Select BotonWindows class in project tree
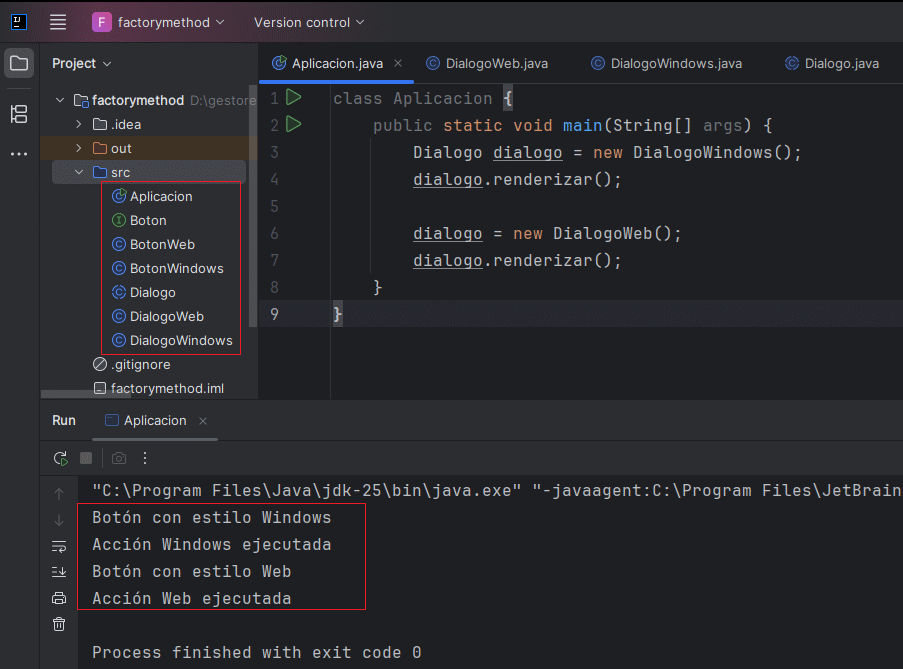This screenshot has height=669, width=903. click(x=176, y=268)
